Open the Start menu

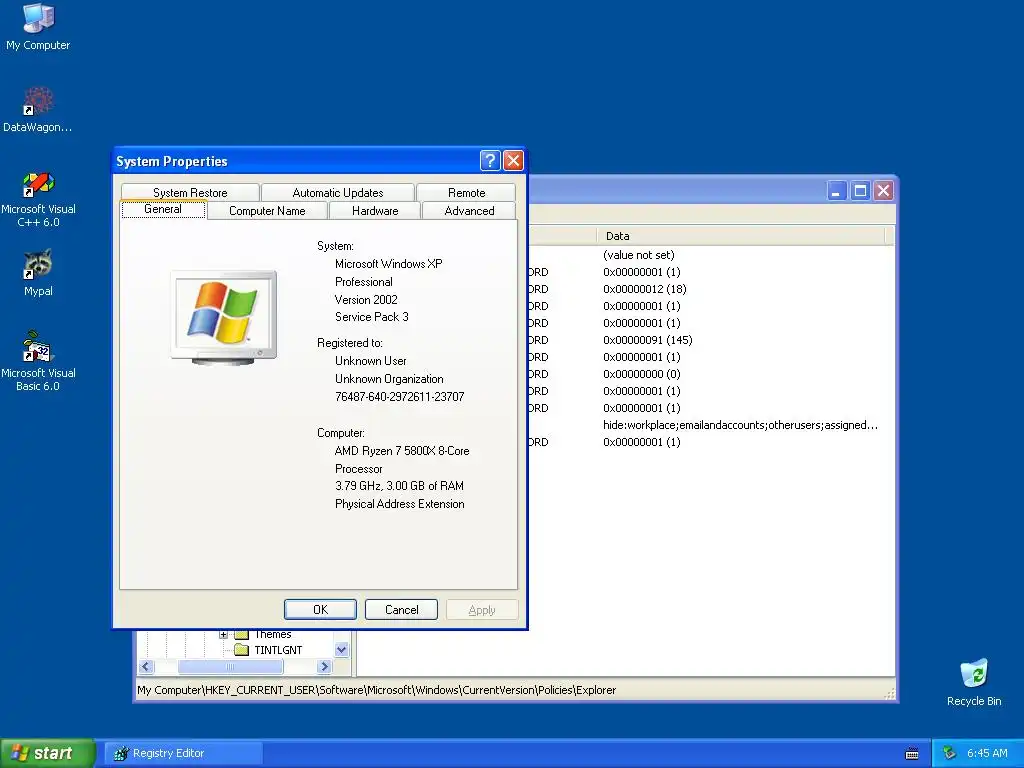click(47, 754)
